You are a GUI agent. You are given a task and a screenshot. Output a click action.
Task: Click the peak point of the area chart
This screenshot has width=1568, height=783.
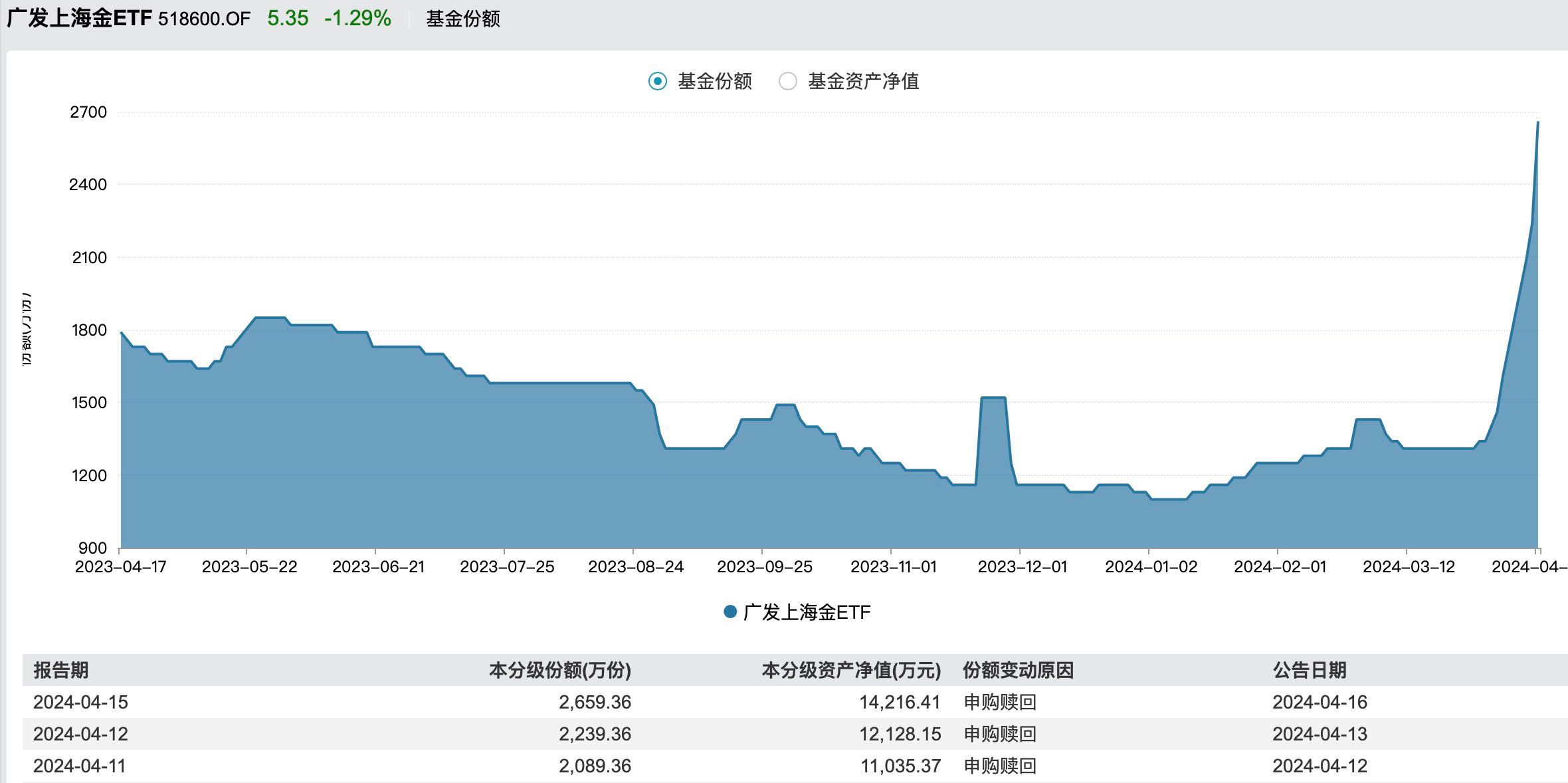[1539, 124]
